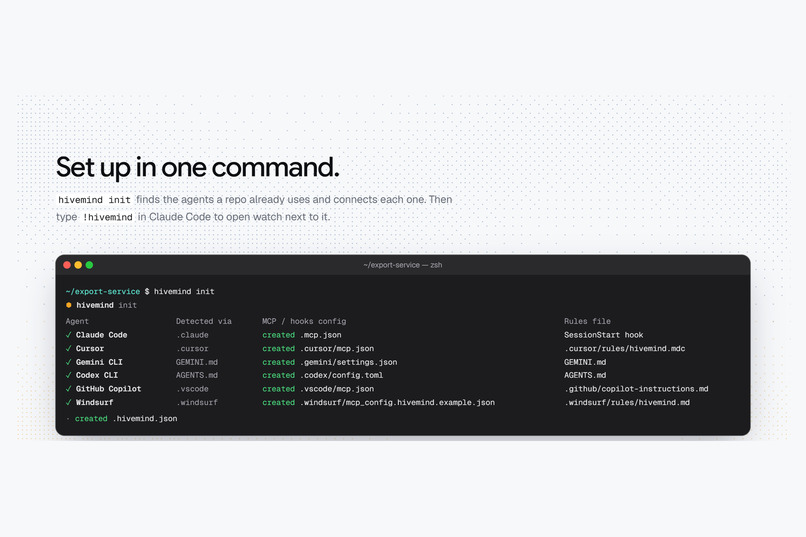Screen dimensions: 806x537
Task: Click '.windsurf/rules/hivemind.md' rules file
Action: pos(627,402)
